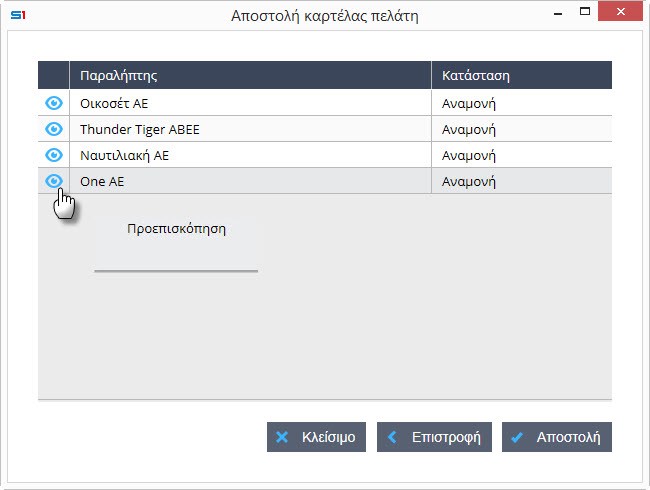Maximize the dialog window

(584, 14)
